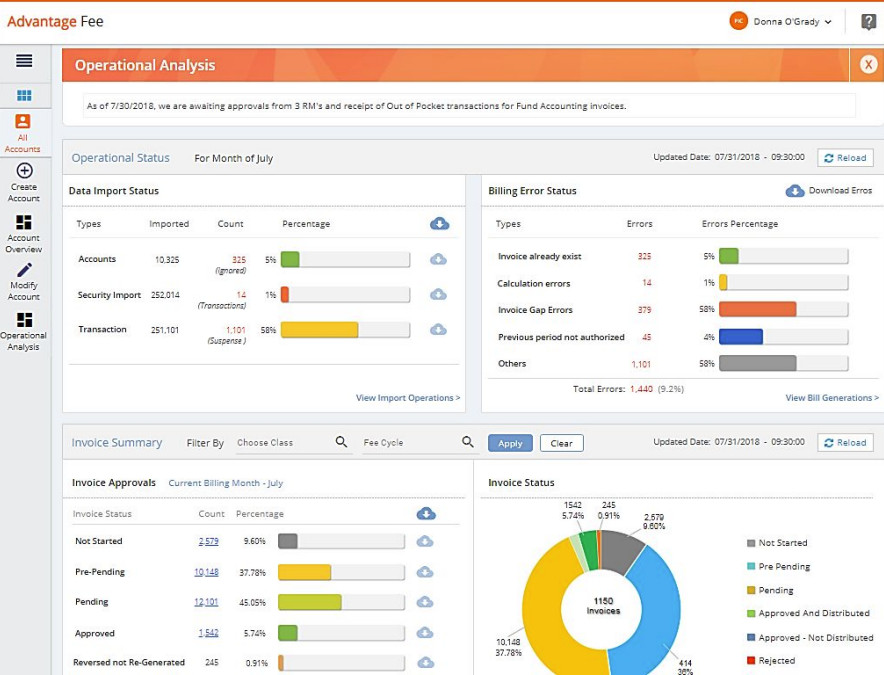
Task: Click the Pending legend color swatch
Action: point(751,591)
